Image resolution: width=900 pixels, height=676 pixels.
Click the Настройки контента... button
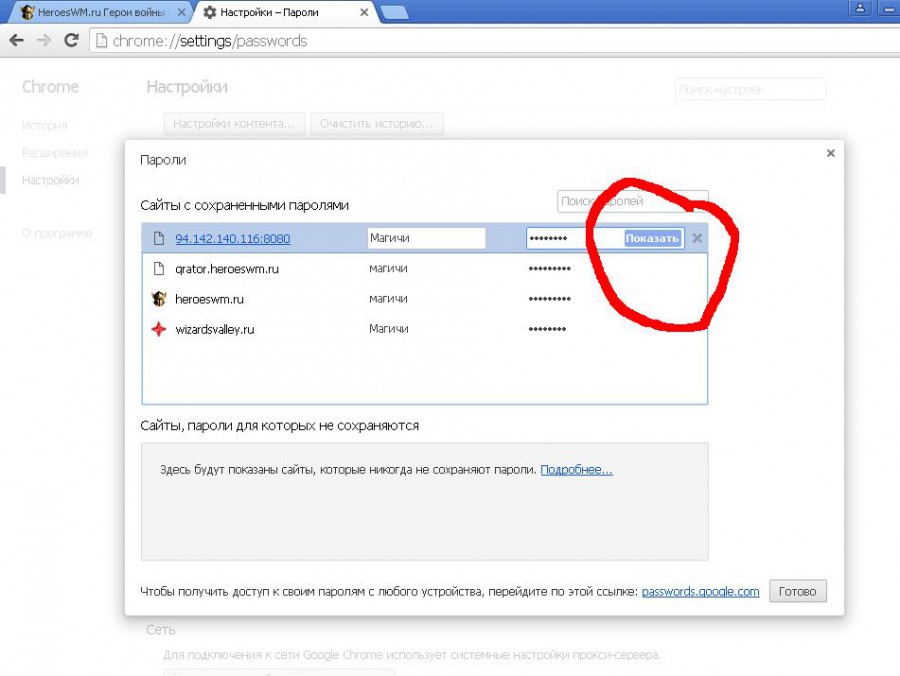(x=234, y=124)
